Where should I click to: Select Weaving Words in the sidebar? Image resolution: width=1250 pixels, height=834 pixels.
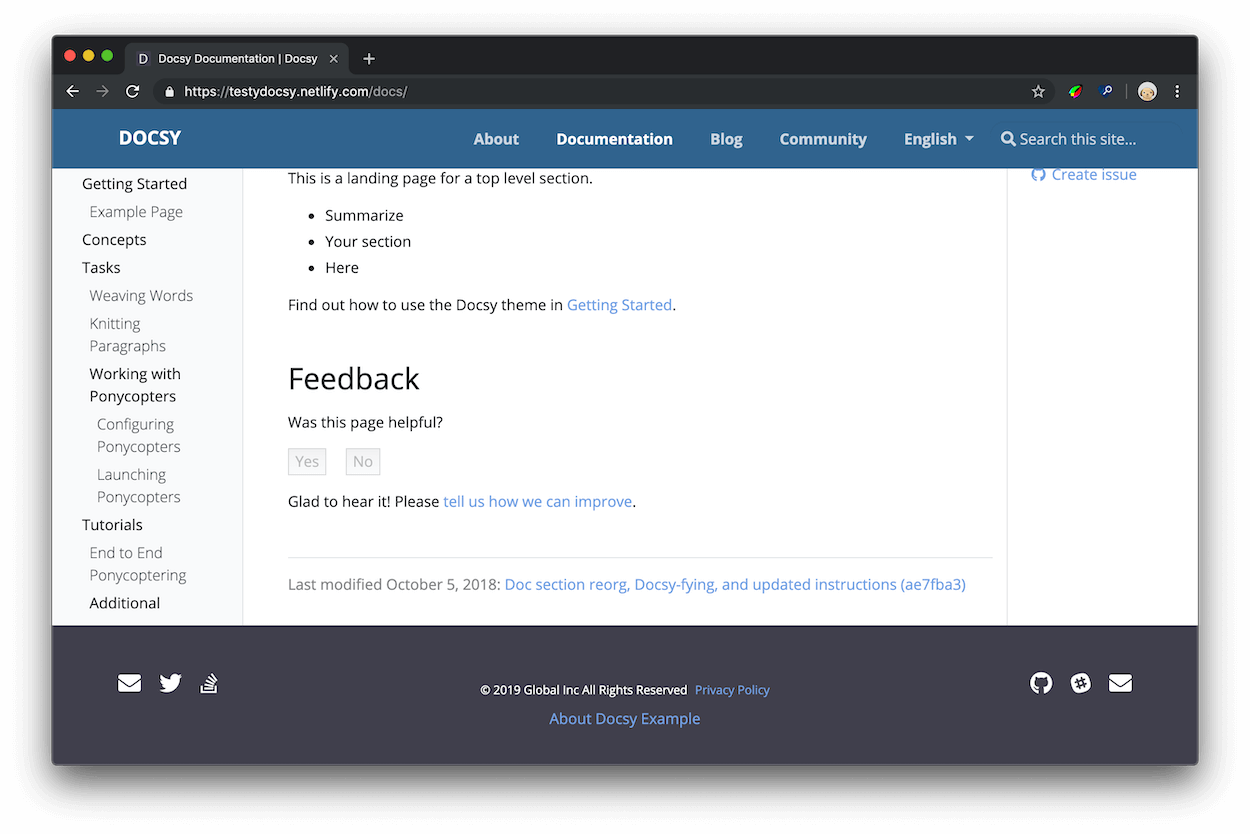click(141, 295)
